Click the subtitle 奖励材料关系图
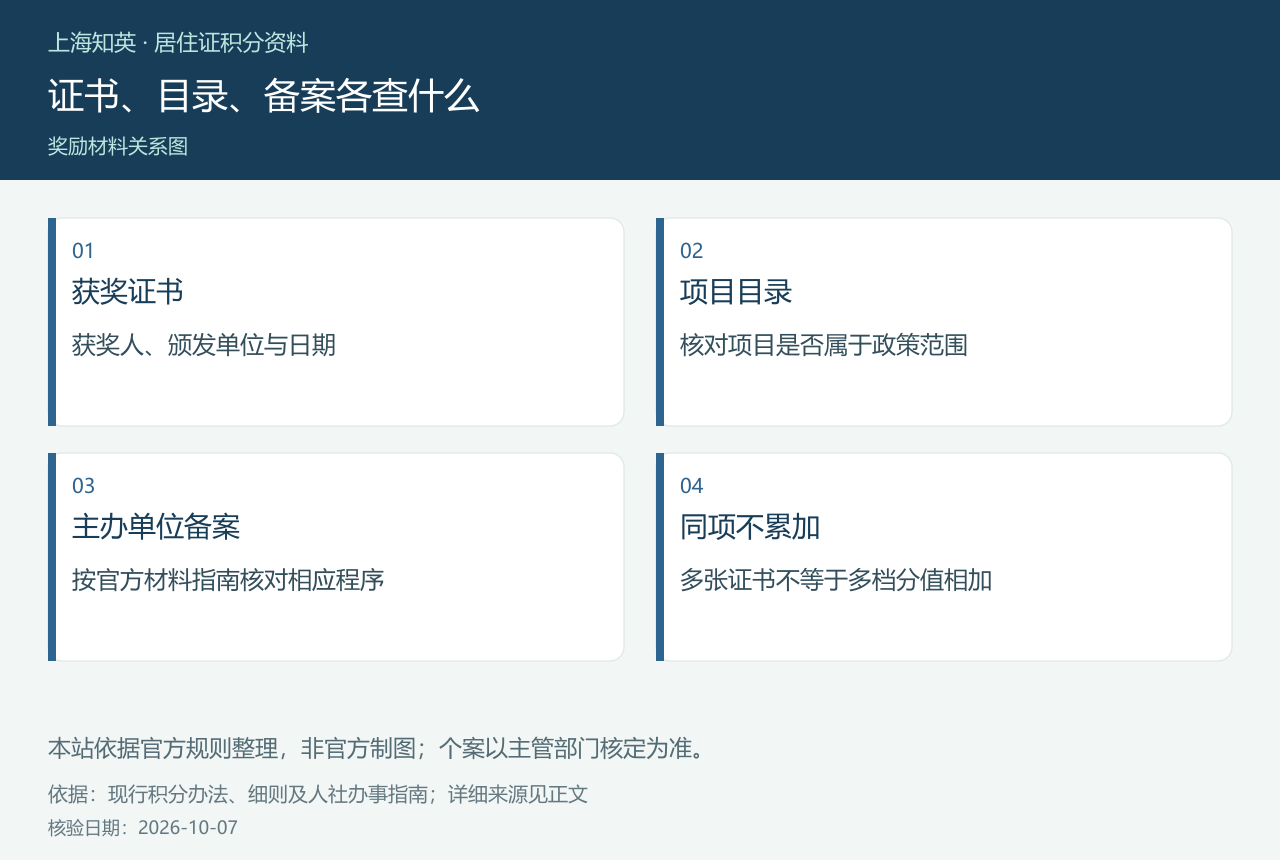 pos(118,146)
